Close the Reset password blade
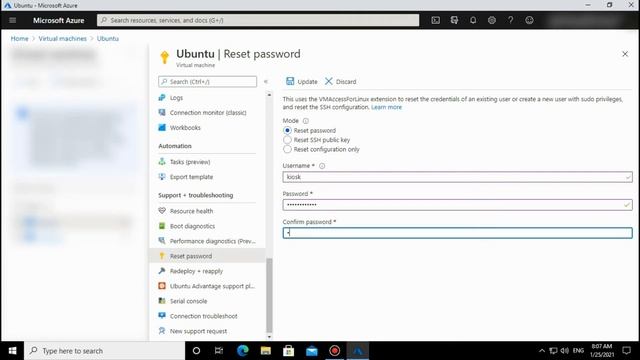This screenshot has height=360, width=640. point(625,54)
